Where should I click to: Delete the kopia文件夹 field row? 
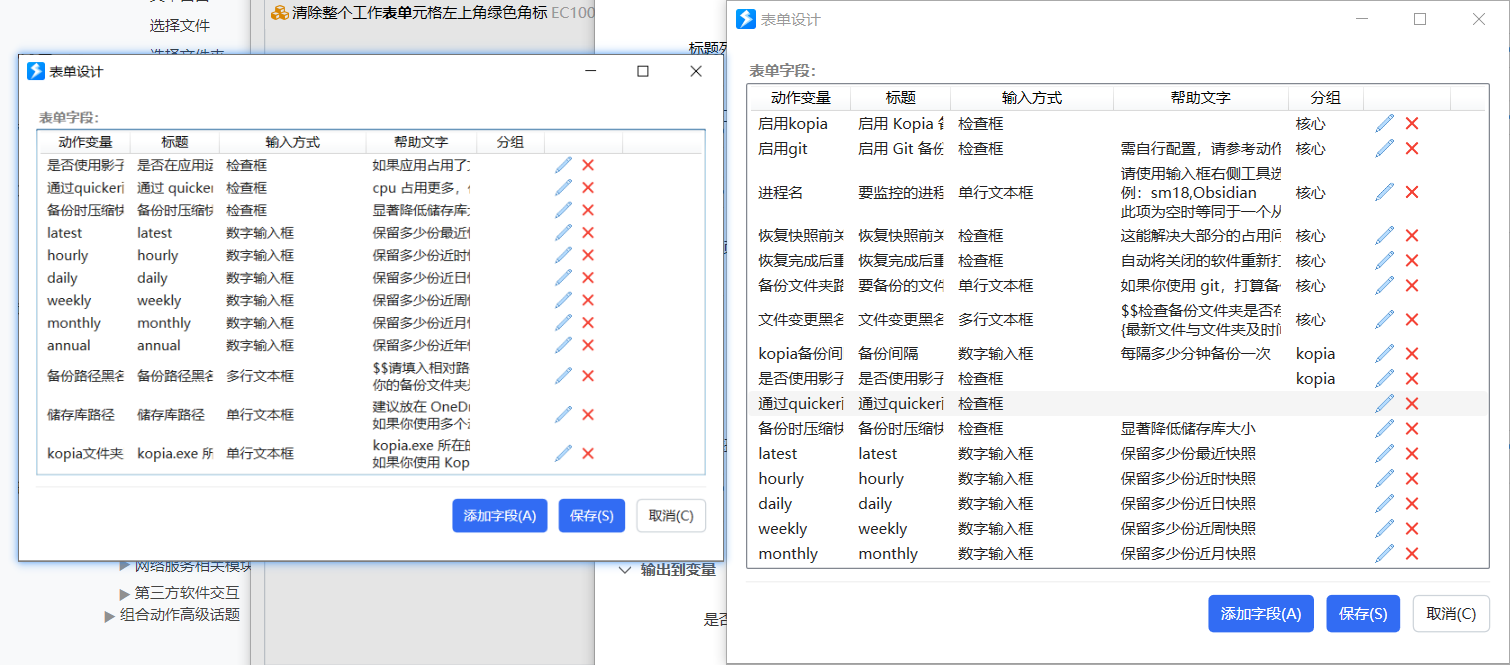coord(590,453)
